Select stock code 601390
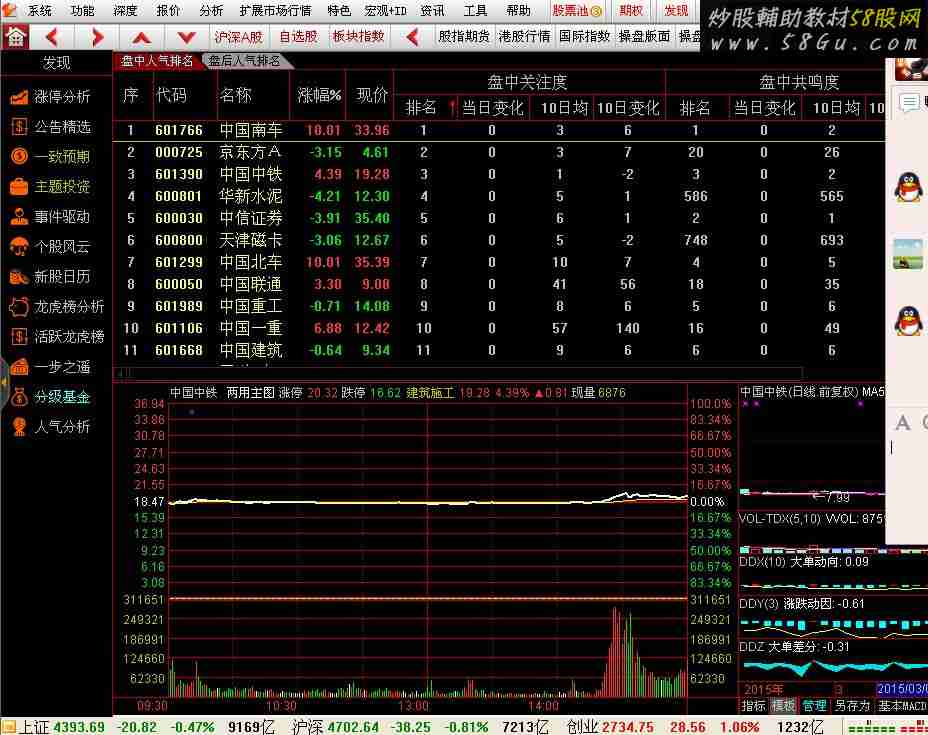928x735 pixels. (179, 175)
